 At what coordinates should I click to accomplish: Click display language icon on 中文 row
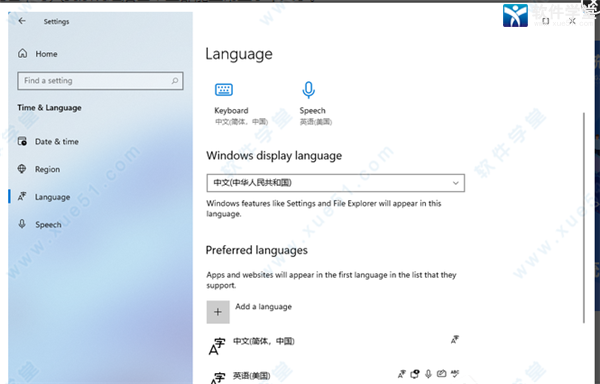coord(455,340)
